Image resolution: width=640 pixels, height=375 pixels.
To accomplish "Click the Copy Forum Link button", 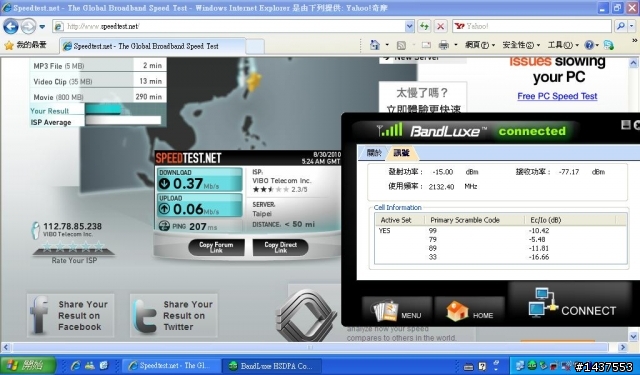I will click(x=216, y=247).
